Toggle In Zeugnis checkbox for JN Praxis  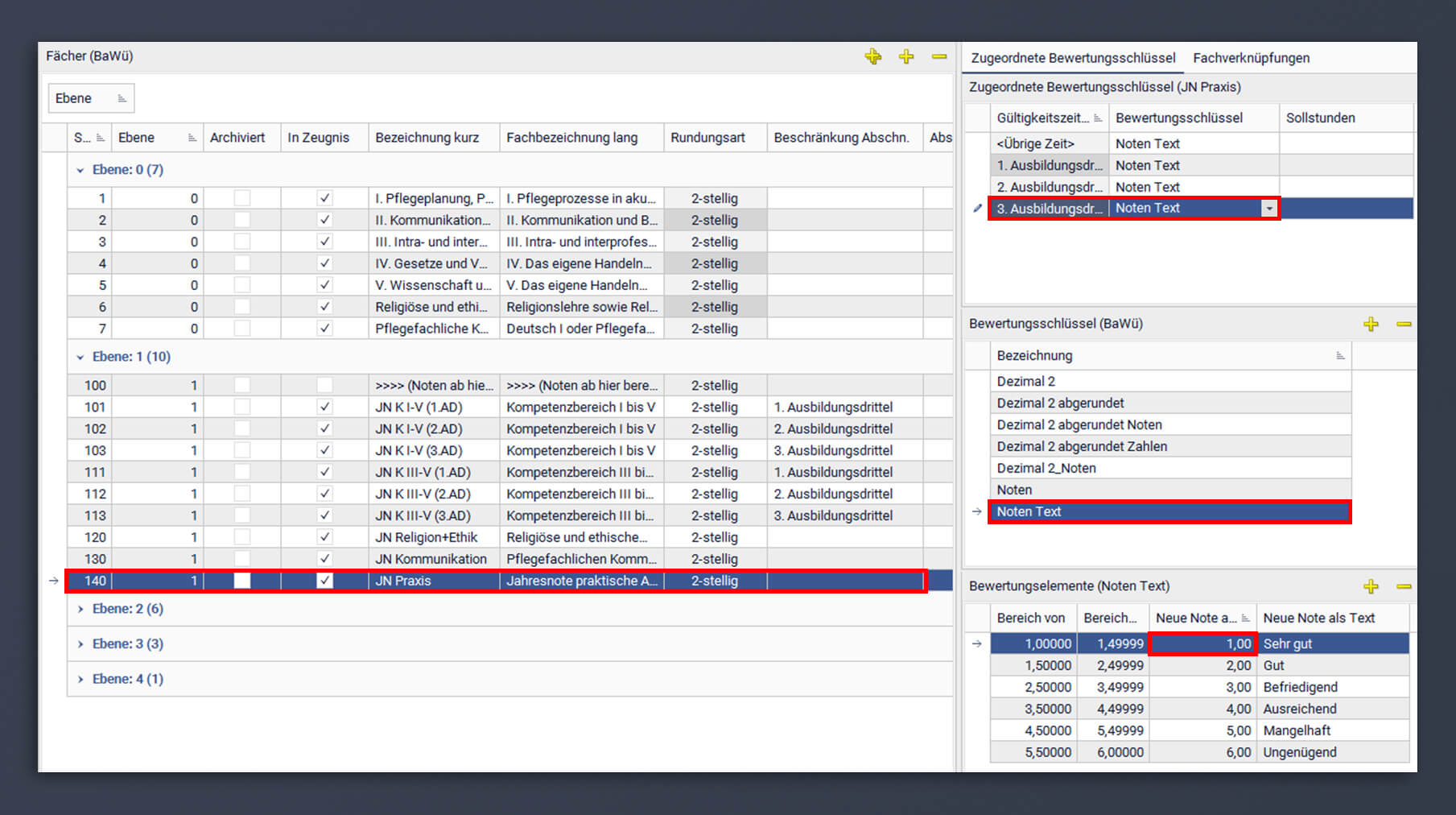point(324,581)
